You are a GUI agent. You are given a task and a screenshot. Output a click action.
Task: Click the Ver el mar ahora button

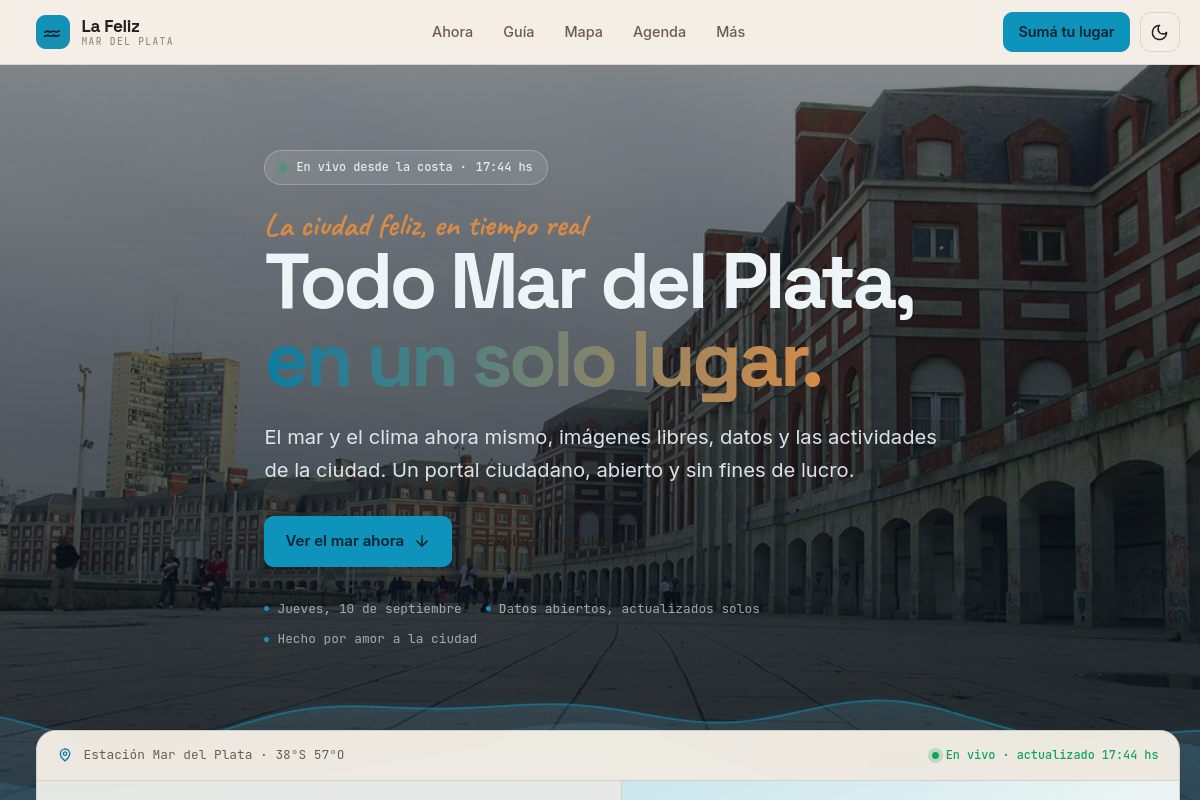(x=358, y=541)
